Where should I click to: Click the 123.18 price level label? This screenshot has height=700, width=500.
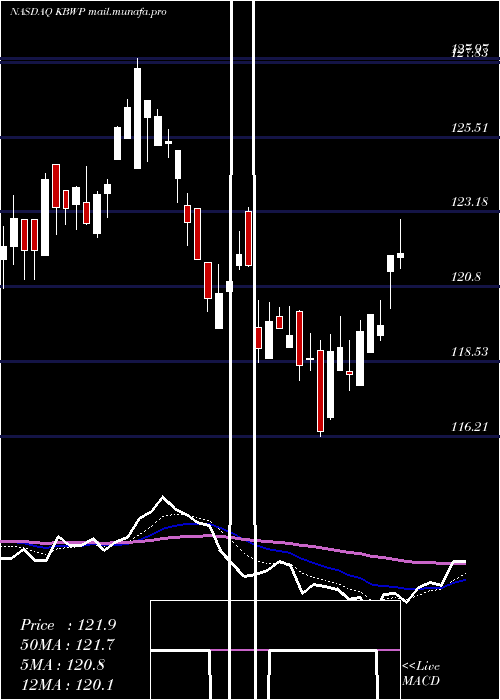pos(469,202)
